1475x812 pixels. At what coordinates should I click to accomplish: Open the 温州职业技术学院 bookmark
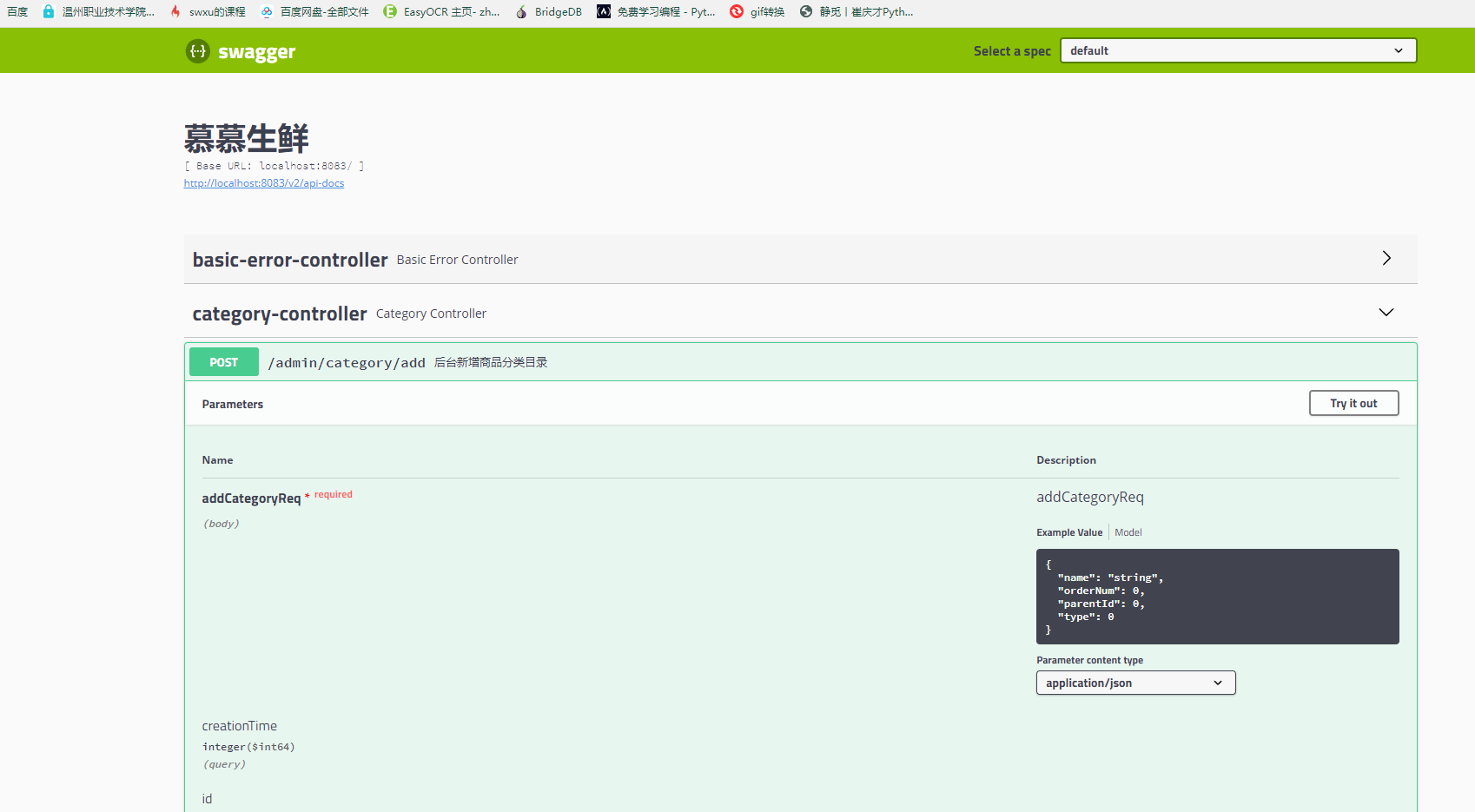98,11
